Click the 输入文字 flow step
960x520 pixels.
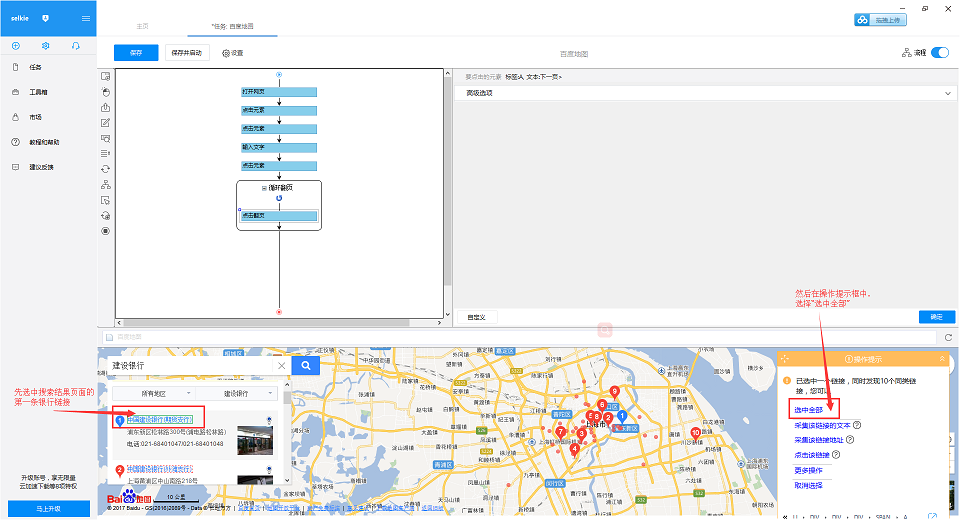(x=279, y=148)
